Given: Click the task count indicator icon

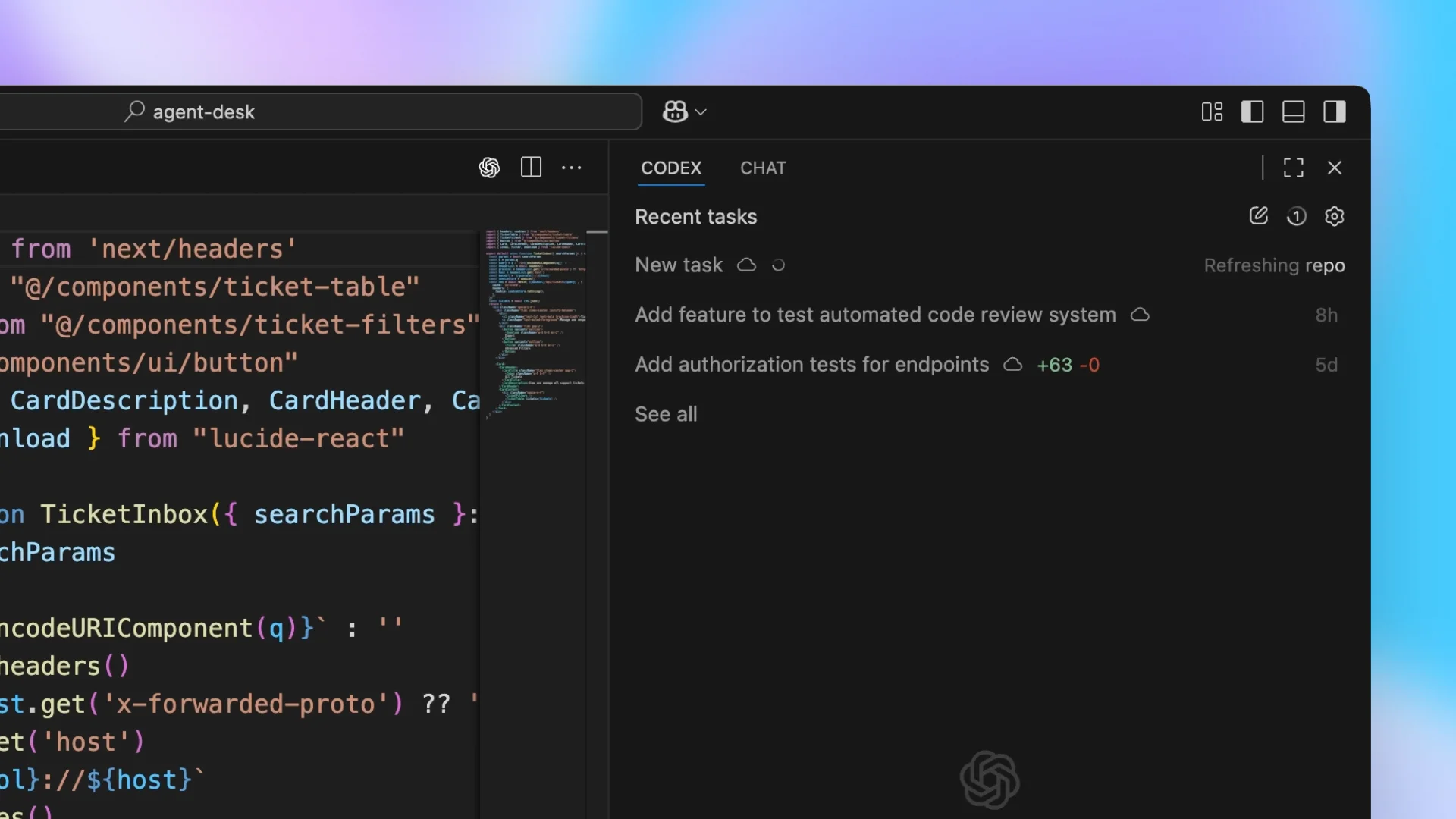Looking at the screenshot, I should (1296, 217).
